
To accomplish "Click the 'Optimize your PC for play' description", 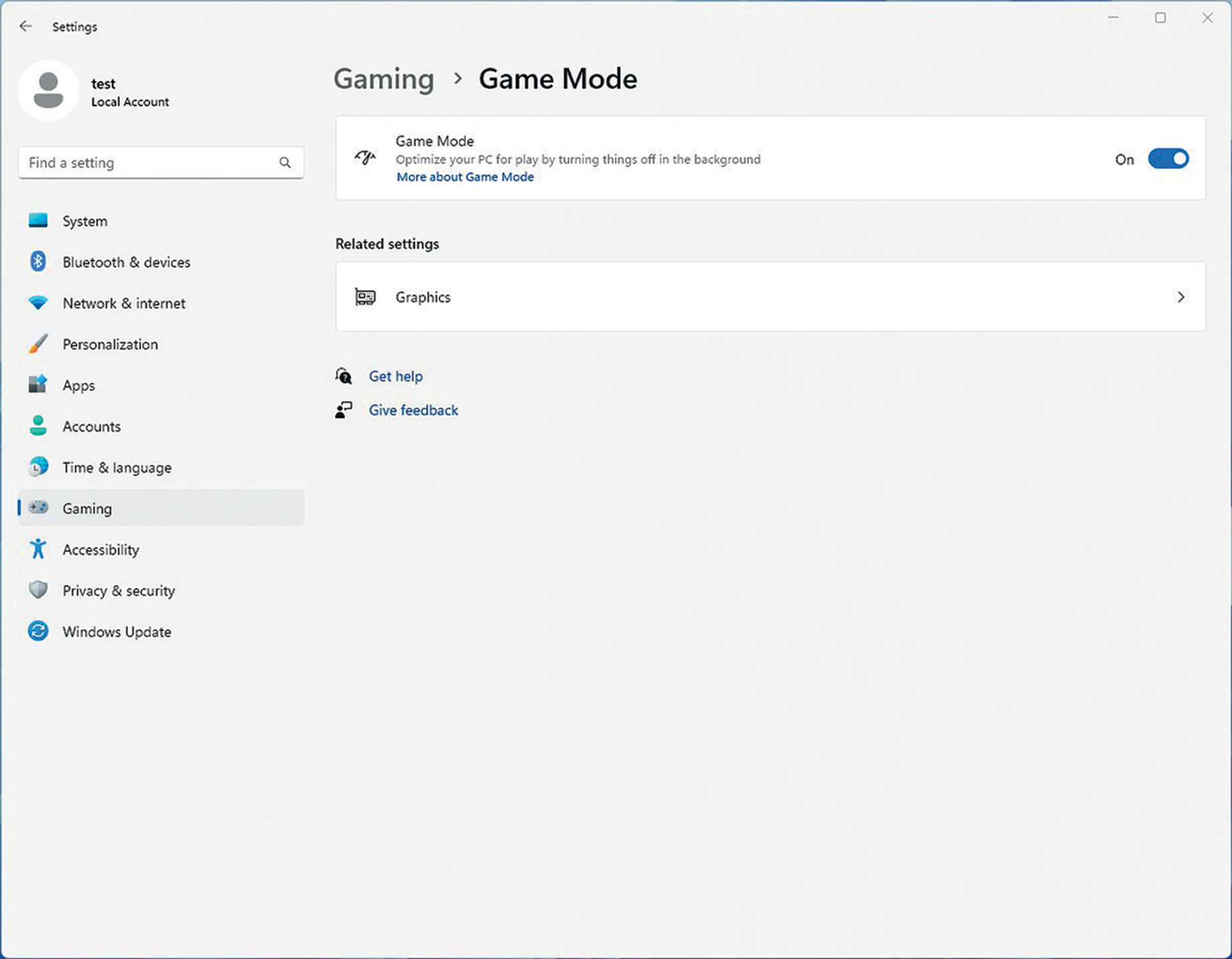I will [578, 160].
